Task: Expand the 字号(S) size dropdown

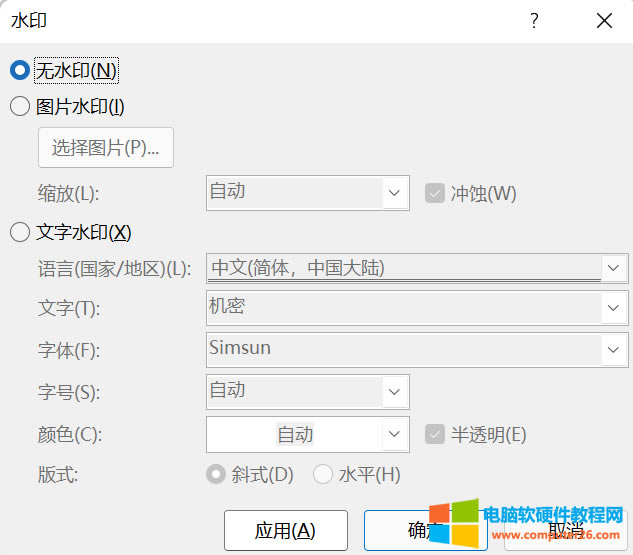Action: pos(396,392)
